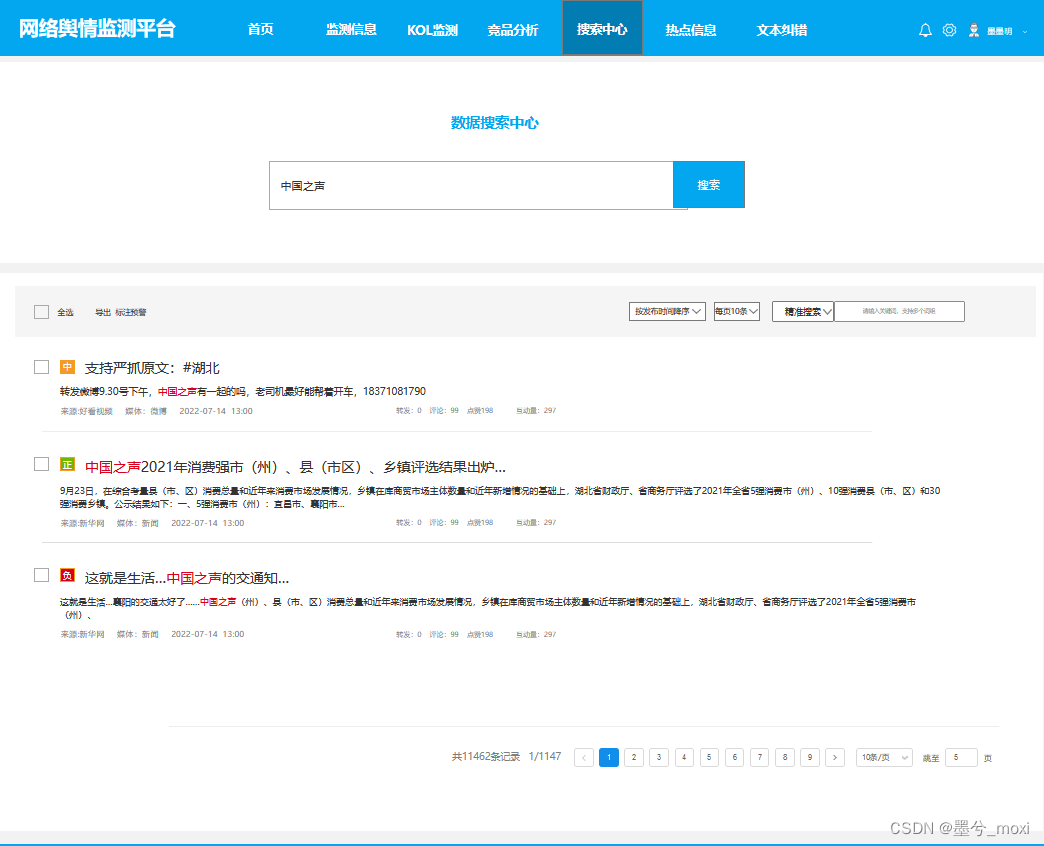The width and height of the screenshot is (1044, 846).
Task: Go to page 4
Action: pos(684,757)
